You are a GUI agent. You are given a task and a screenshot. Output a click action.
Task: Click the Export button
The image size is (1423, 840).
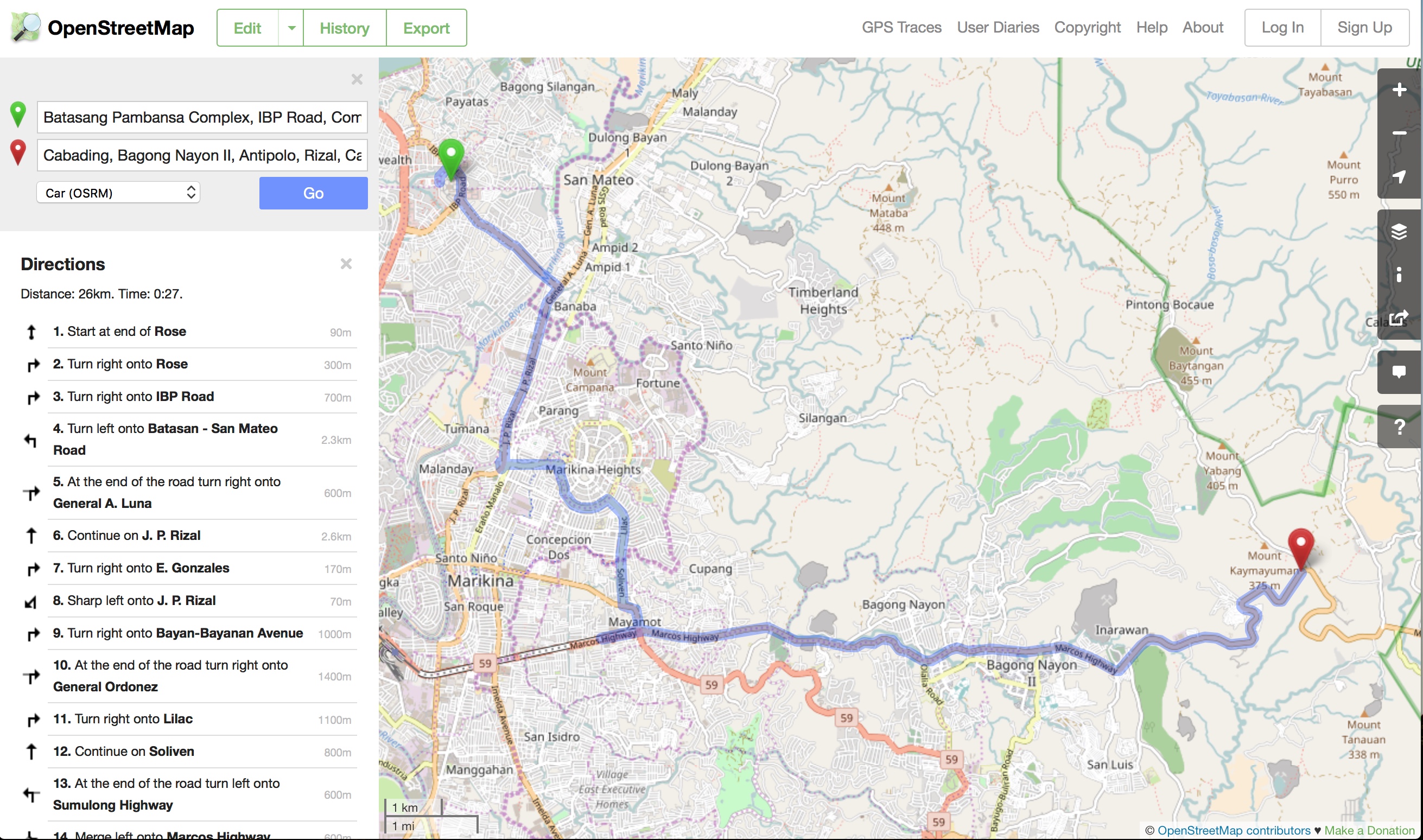pos(426,28)
